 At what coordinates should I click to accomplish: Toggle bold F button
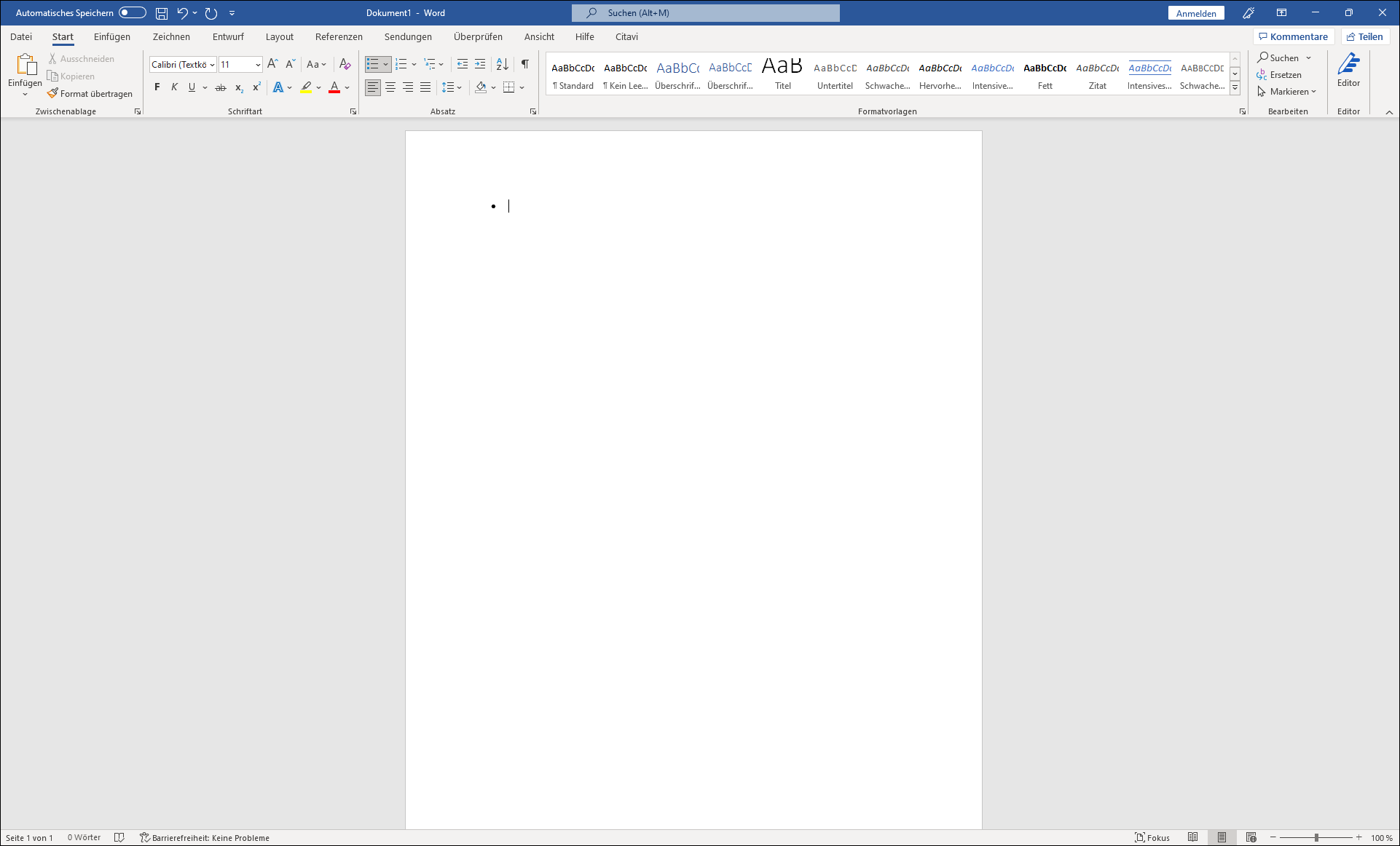point(157,87)
